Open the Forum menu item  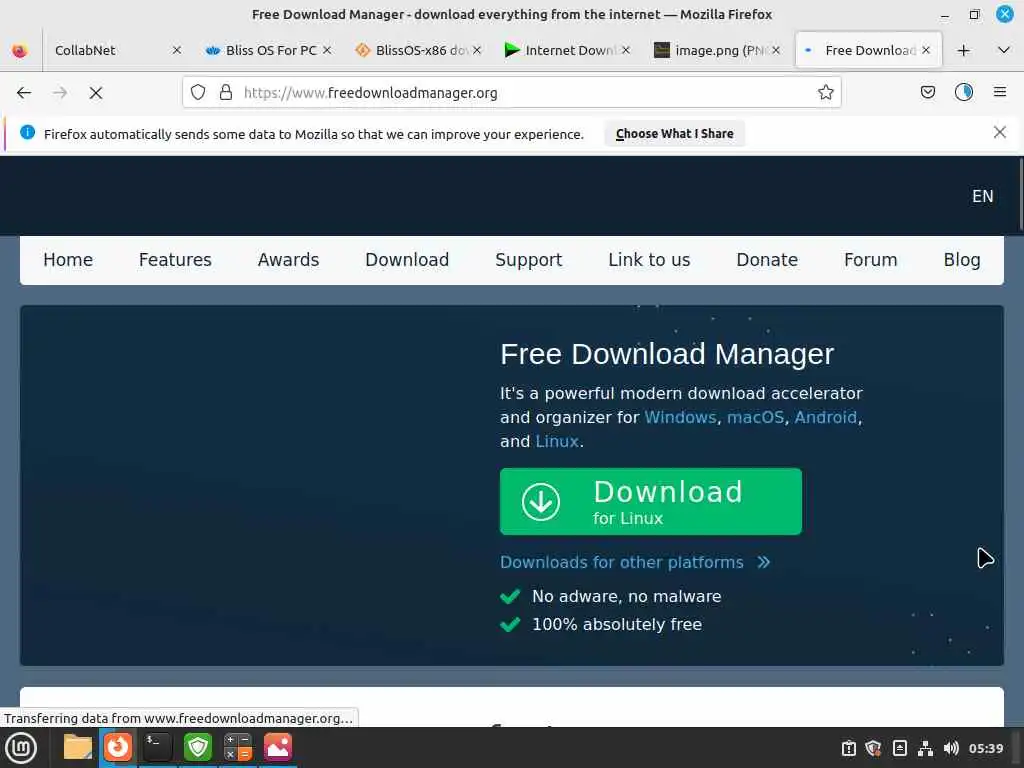(x=871, y=260)
